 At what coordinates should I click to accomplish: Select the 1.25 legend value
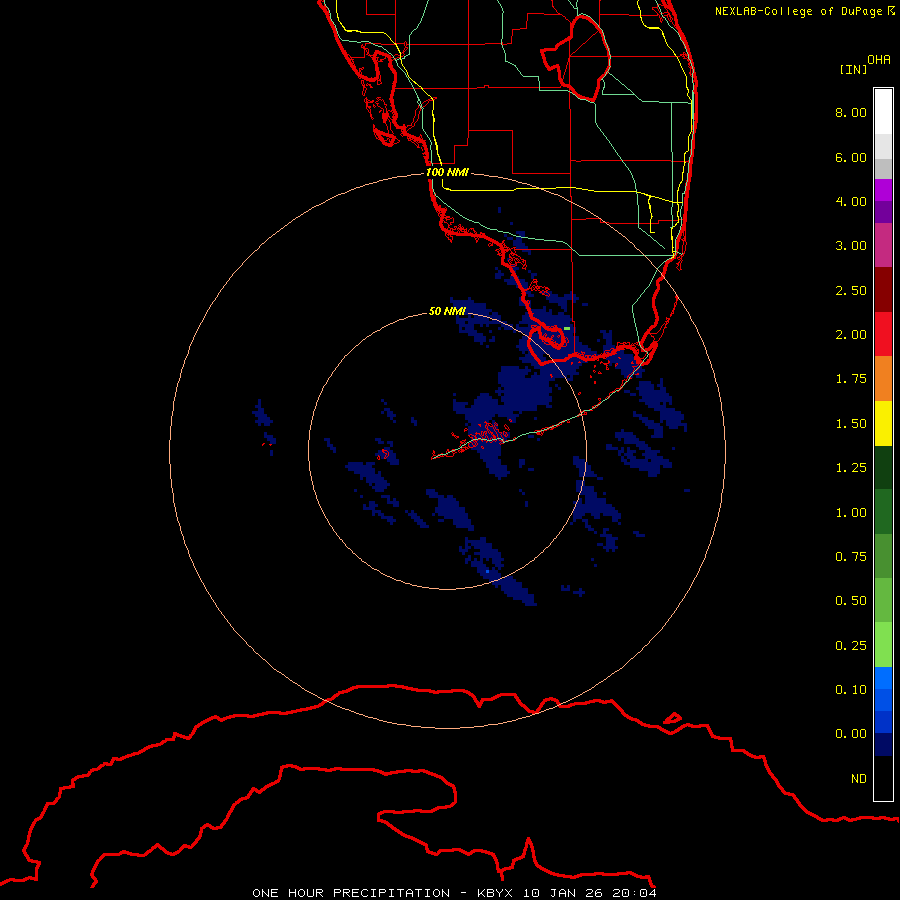[851, 468]
